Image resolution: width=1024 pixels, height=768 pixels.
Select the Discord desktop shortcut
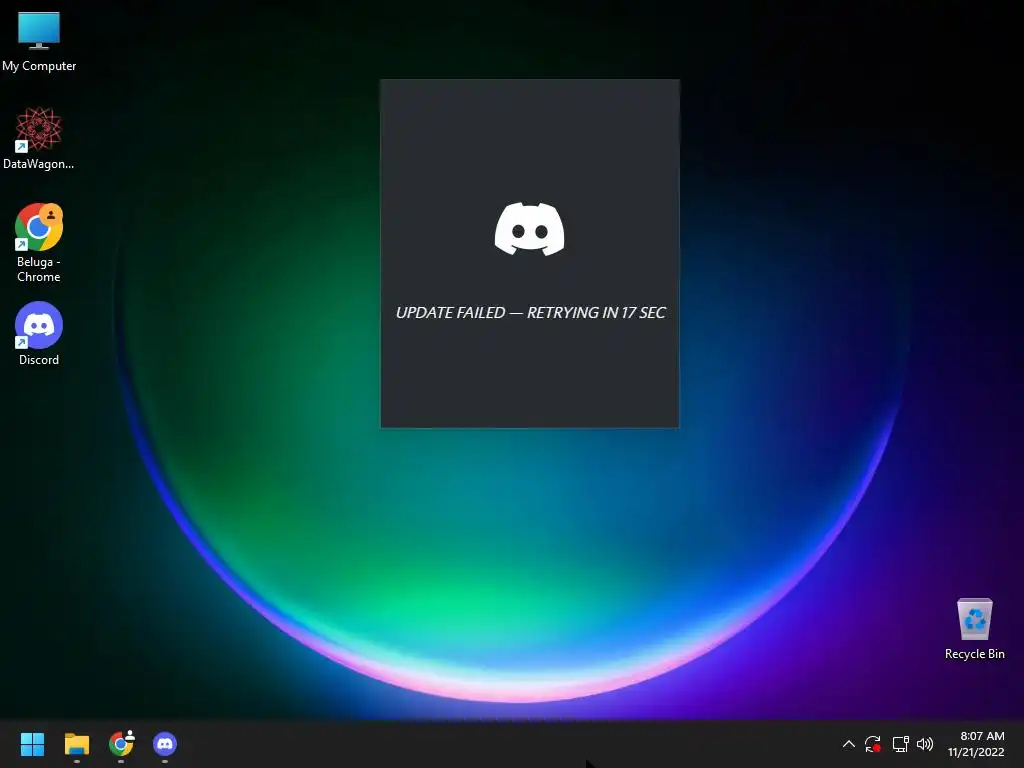(39, 333)
